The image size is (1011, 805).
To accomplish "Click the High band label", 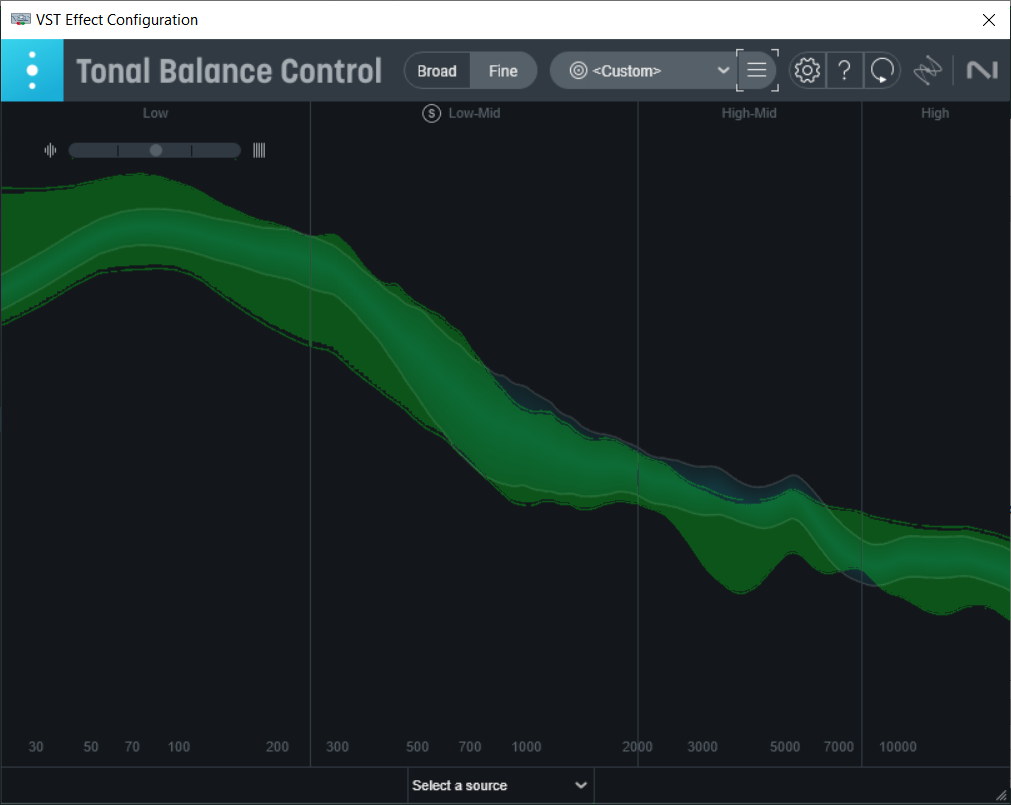I will 935,113.
